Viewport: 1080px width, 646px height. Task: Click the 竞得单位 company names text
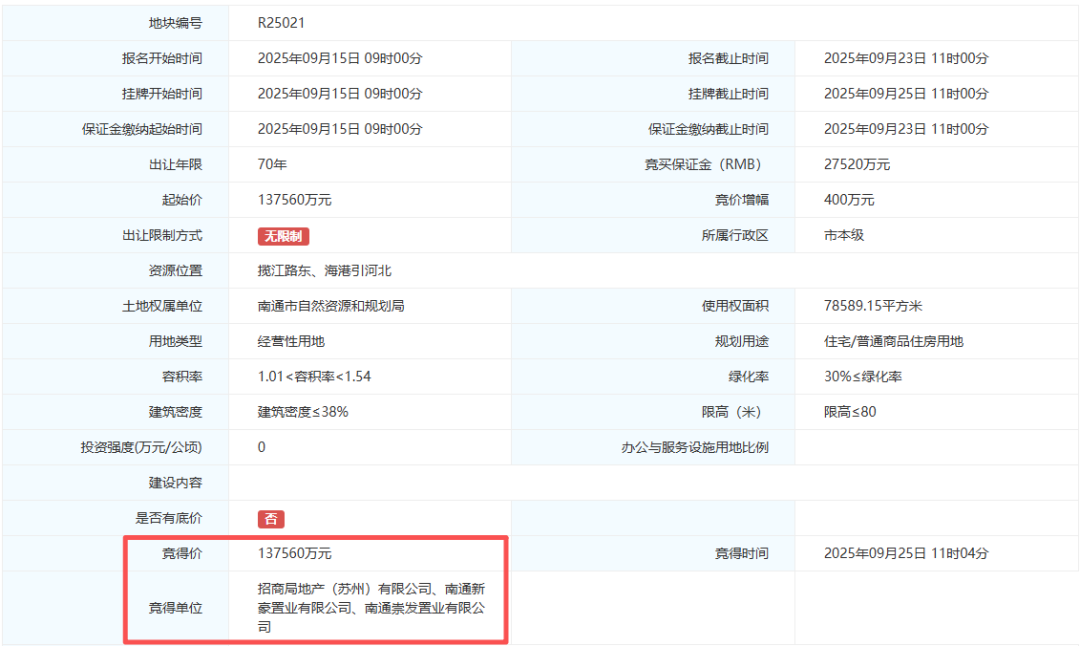tap(371, 607)
